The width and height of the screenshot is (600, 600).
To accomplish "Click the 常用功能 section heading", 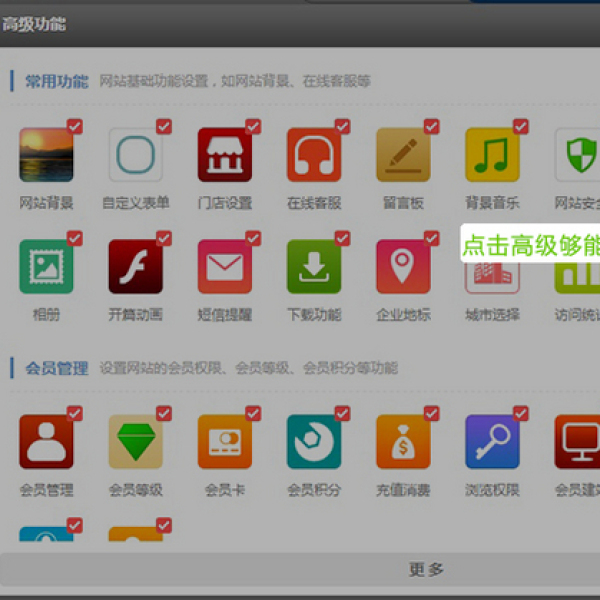I will pos(57,82).
